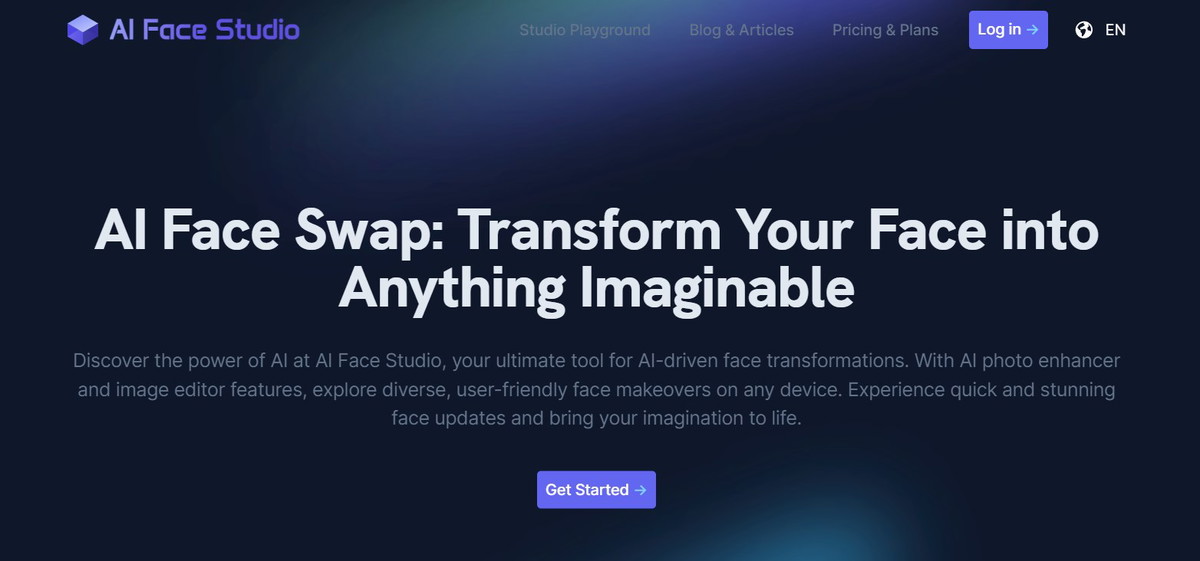Click the word 'Pricing' in the navigation
The width and height of the screenshot is (1200, 561).
point(857,30)
